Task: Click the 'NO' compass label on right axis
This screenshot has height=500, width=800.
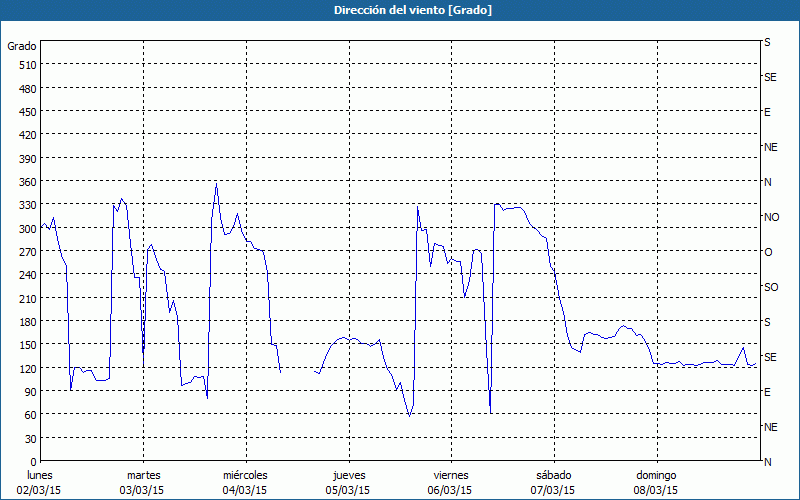Action: [x=771, y=217]
